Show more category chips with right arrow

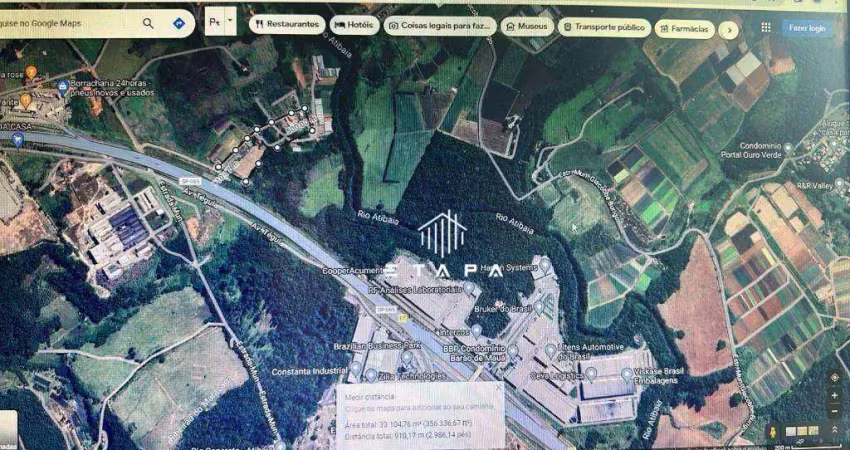pos(729,30)
